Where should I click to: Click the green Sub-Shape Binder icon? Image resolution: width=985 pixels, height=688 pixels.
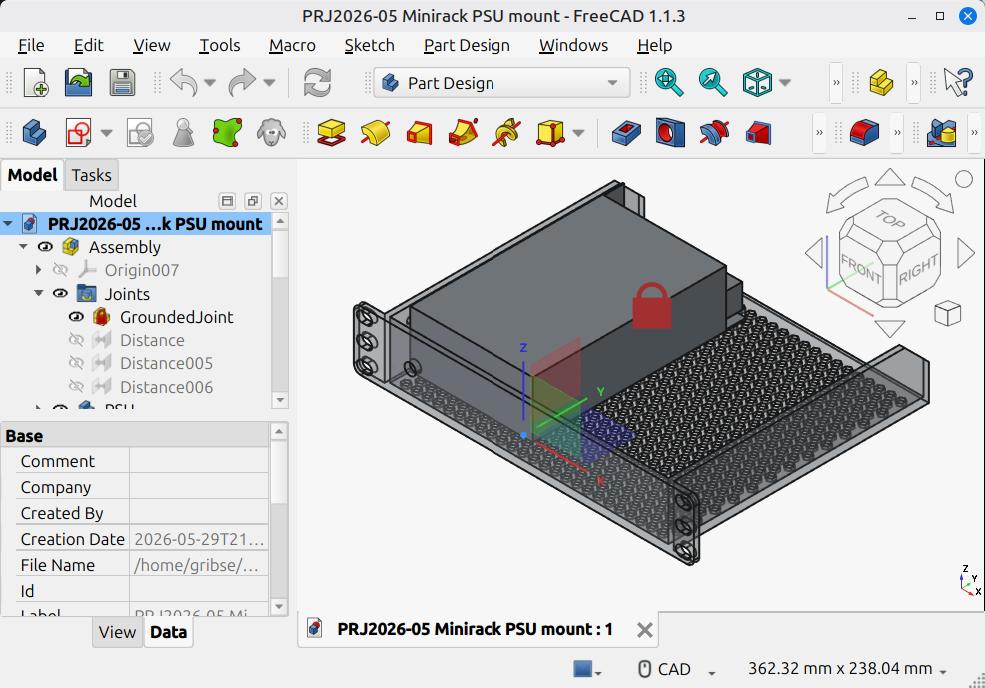point(227,133)
